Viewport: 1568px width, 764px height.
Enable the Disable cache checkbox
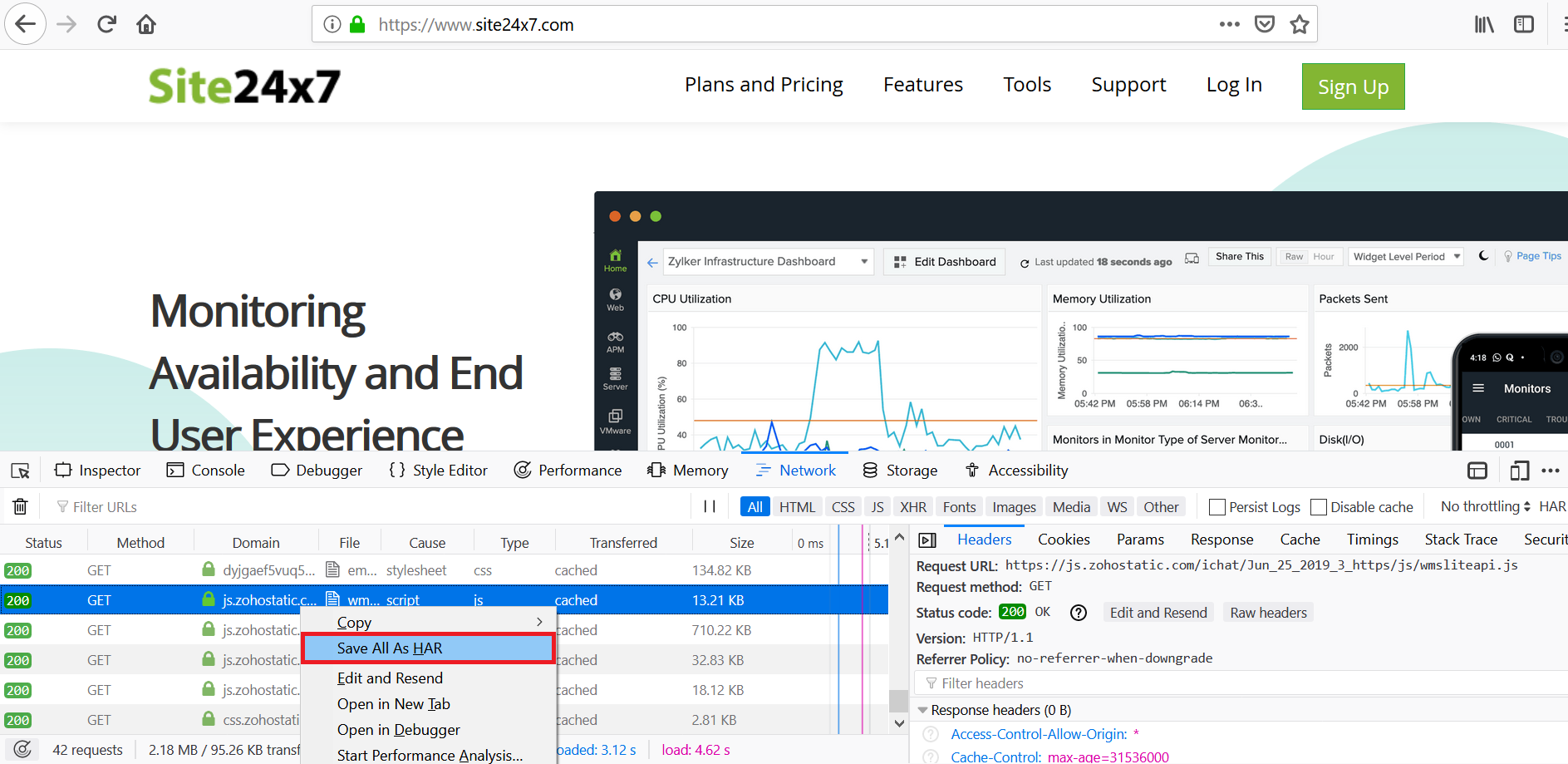[x=1319, y=507]
